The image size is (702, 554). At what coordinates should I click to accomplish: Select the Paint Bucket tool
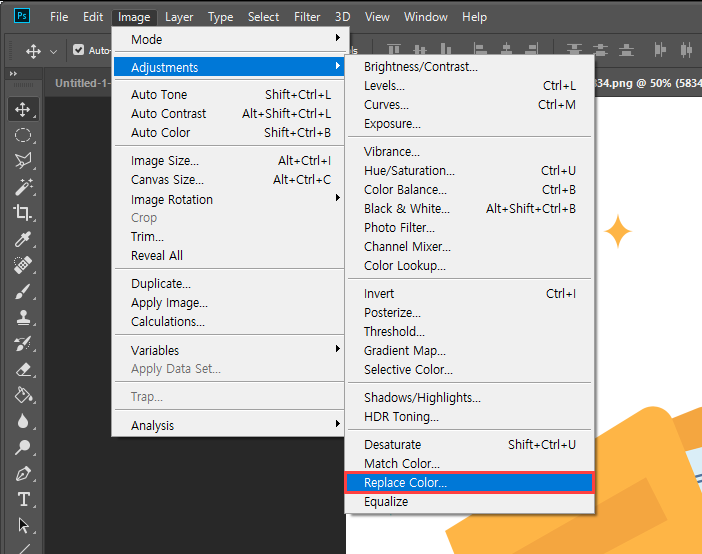point(23,395)
